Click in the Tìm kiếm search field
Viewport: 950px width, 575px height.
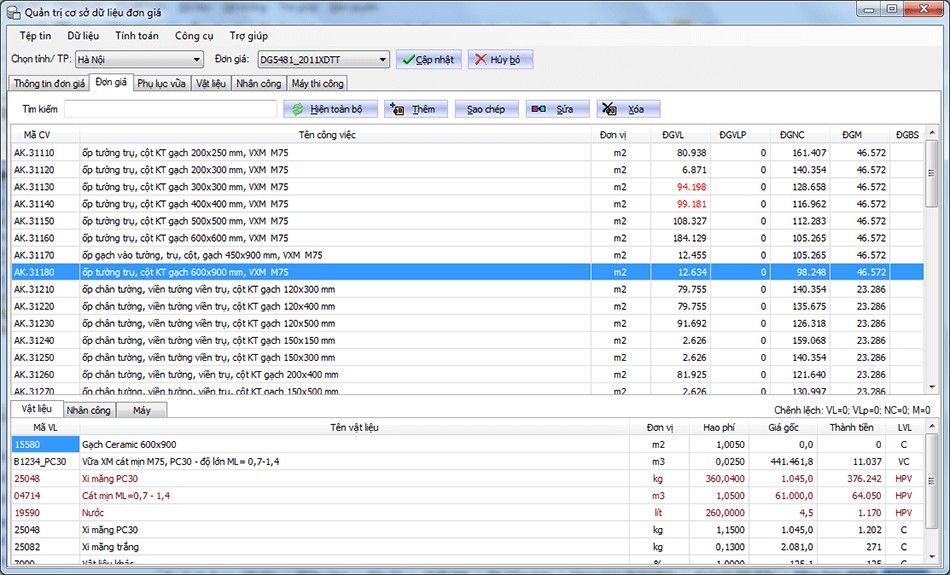pos(170,109)
